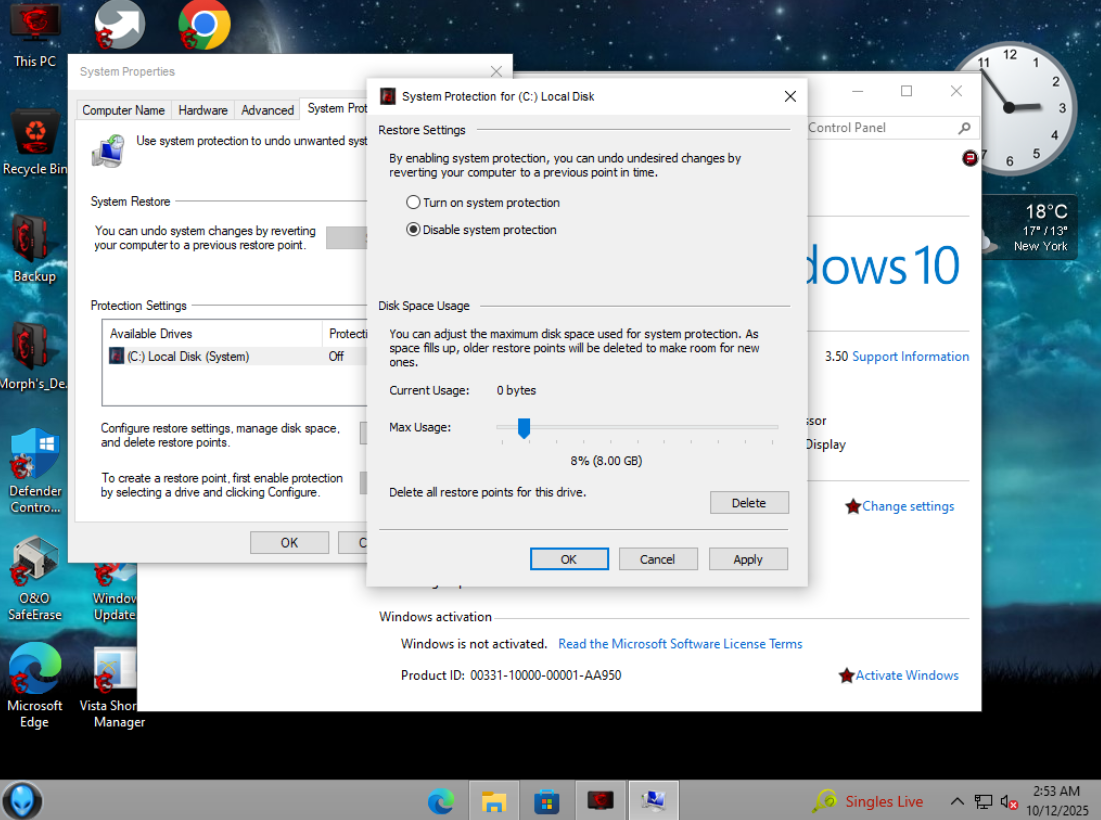Open Microsoft Store from the taskbar
1101x820 pixels.
(546, 801)
